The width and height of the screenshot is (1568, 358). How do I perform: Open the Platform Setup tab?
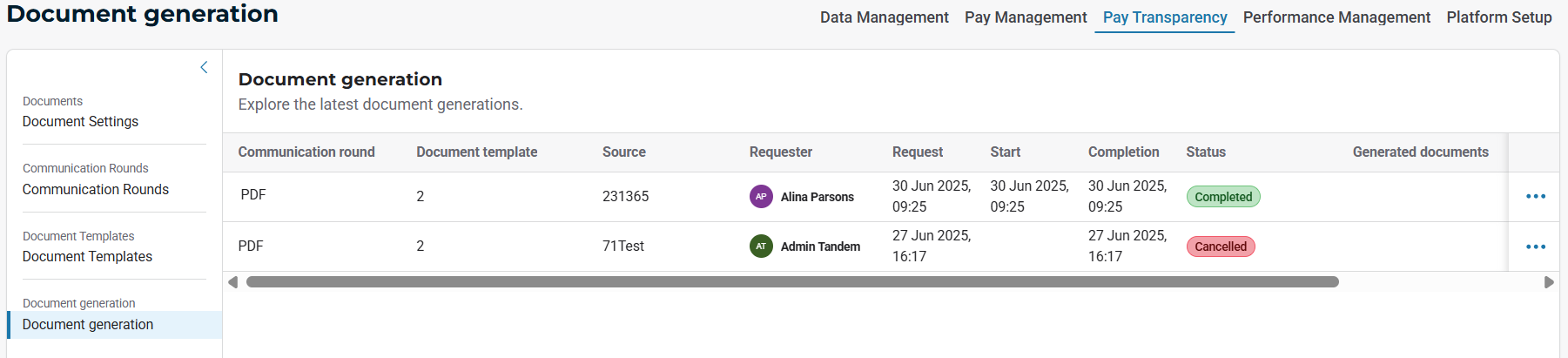coord(1498,17)
